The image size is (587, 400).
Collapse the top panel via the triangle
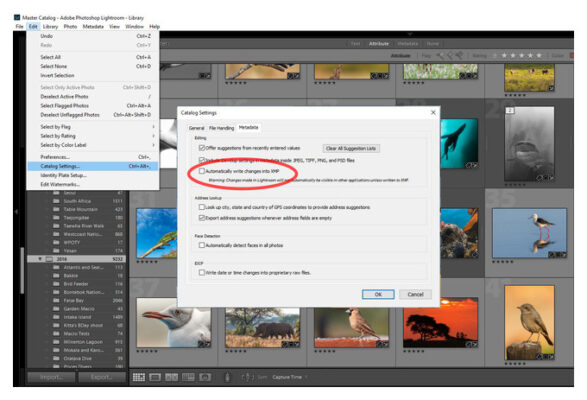pyautogui.click(x=410, y=34)
